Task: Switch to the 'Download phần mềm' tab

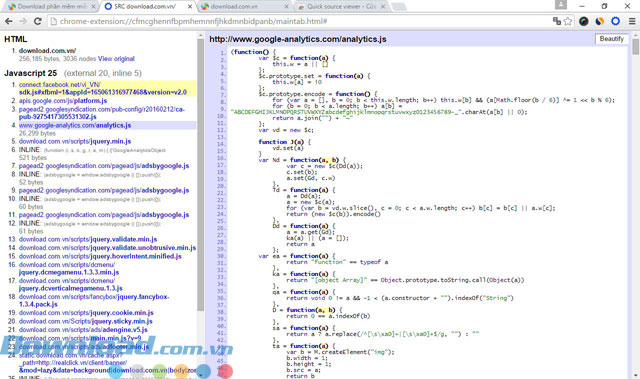Action: coord(52,7)
